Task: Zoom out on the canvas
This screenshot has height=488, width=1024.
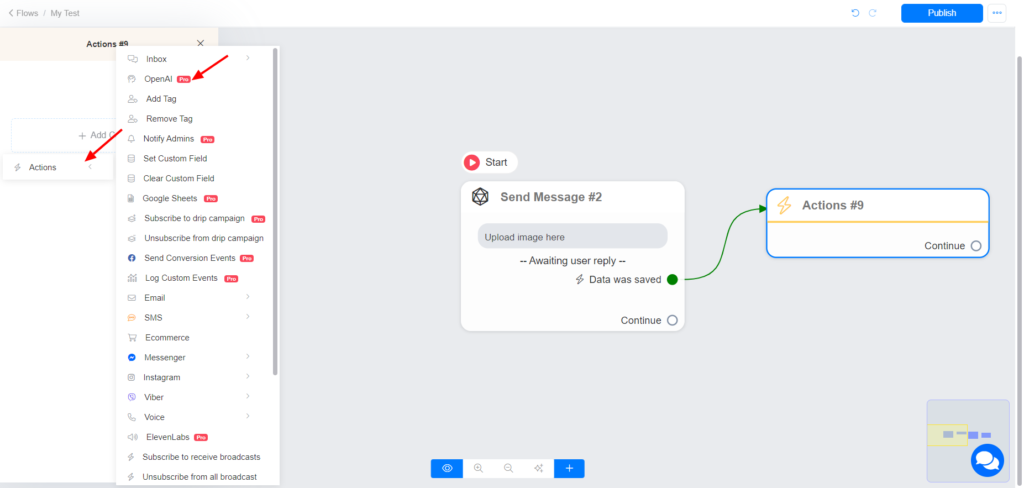Action: [508, 468]
